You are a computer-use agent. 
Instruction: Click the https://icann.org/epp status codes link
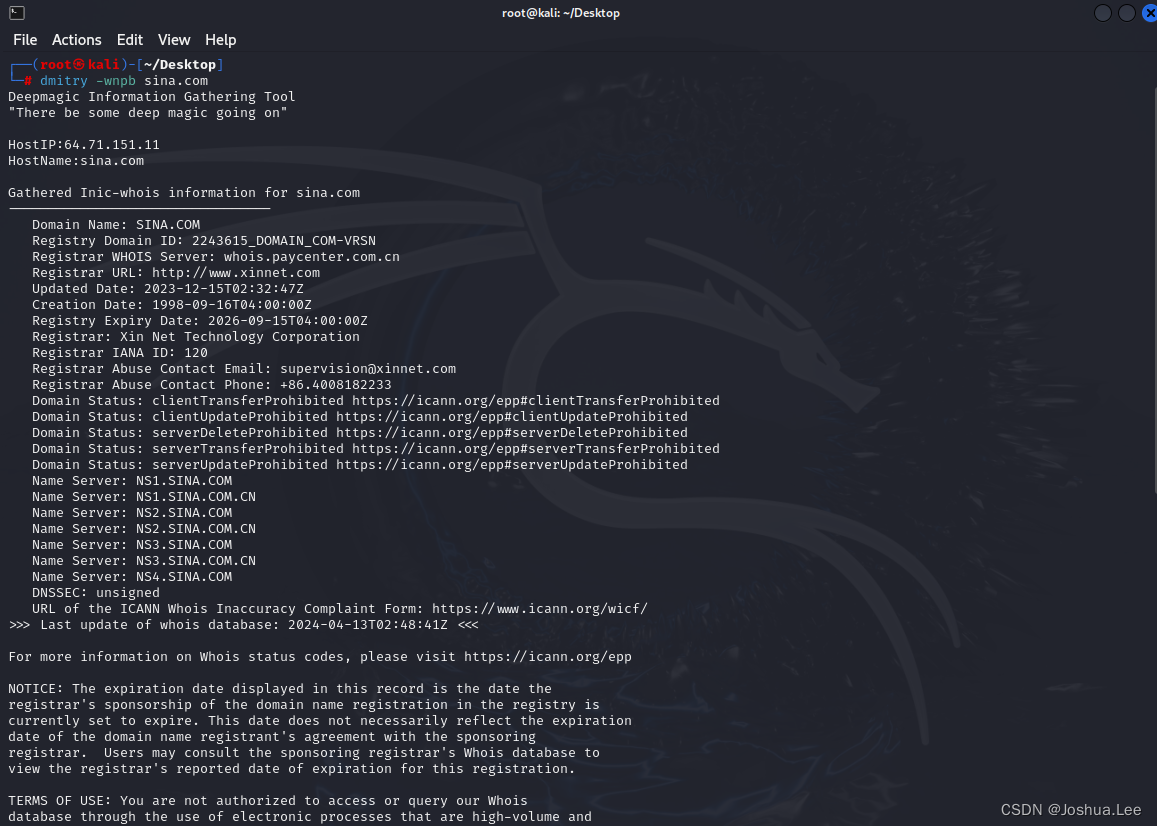click(x=548, y=657)
